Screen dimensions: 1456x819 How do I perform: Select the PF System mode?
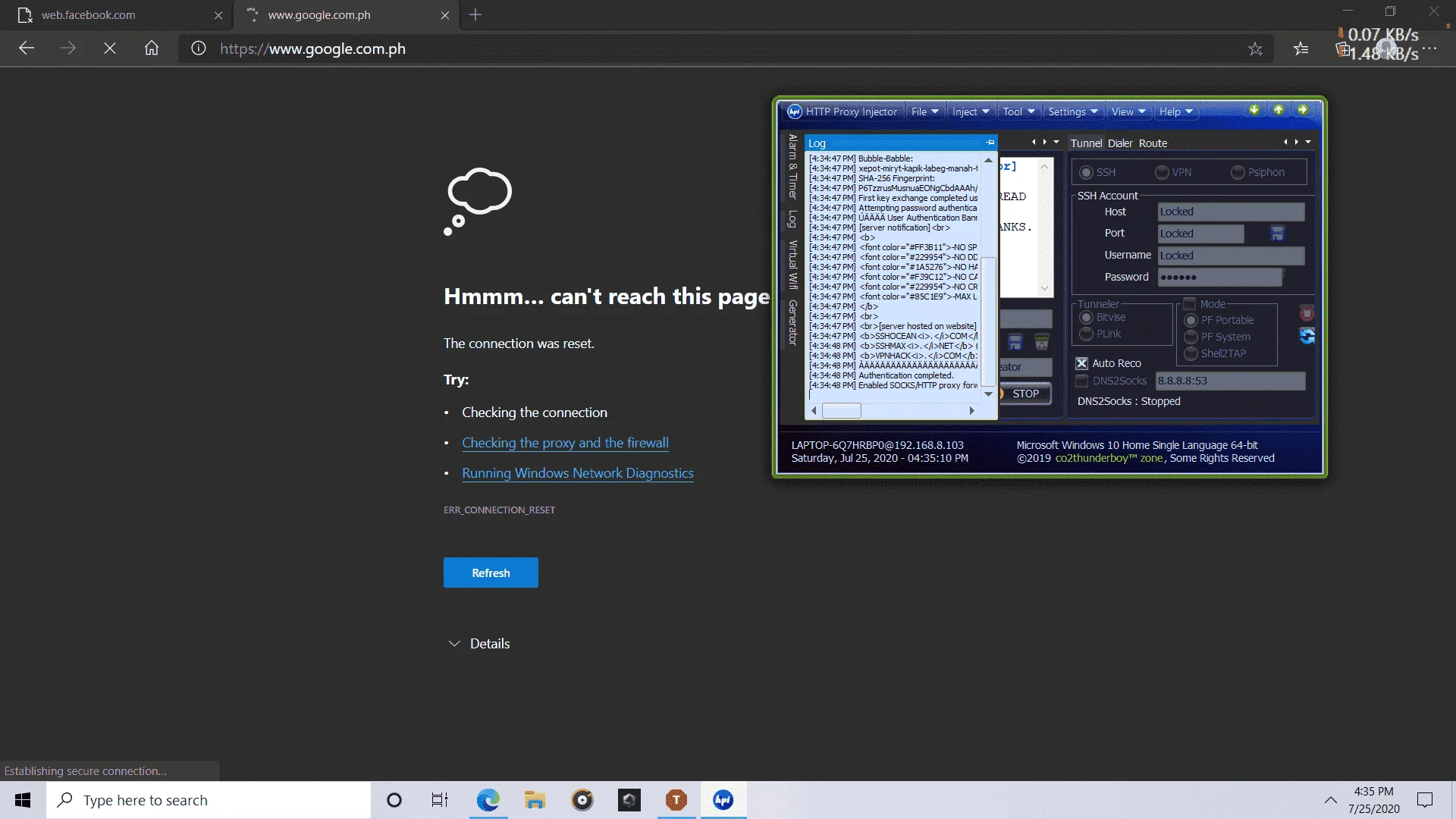1191,337
